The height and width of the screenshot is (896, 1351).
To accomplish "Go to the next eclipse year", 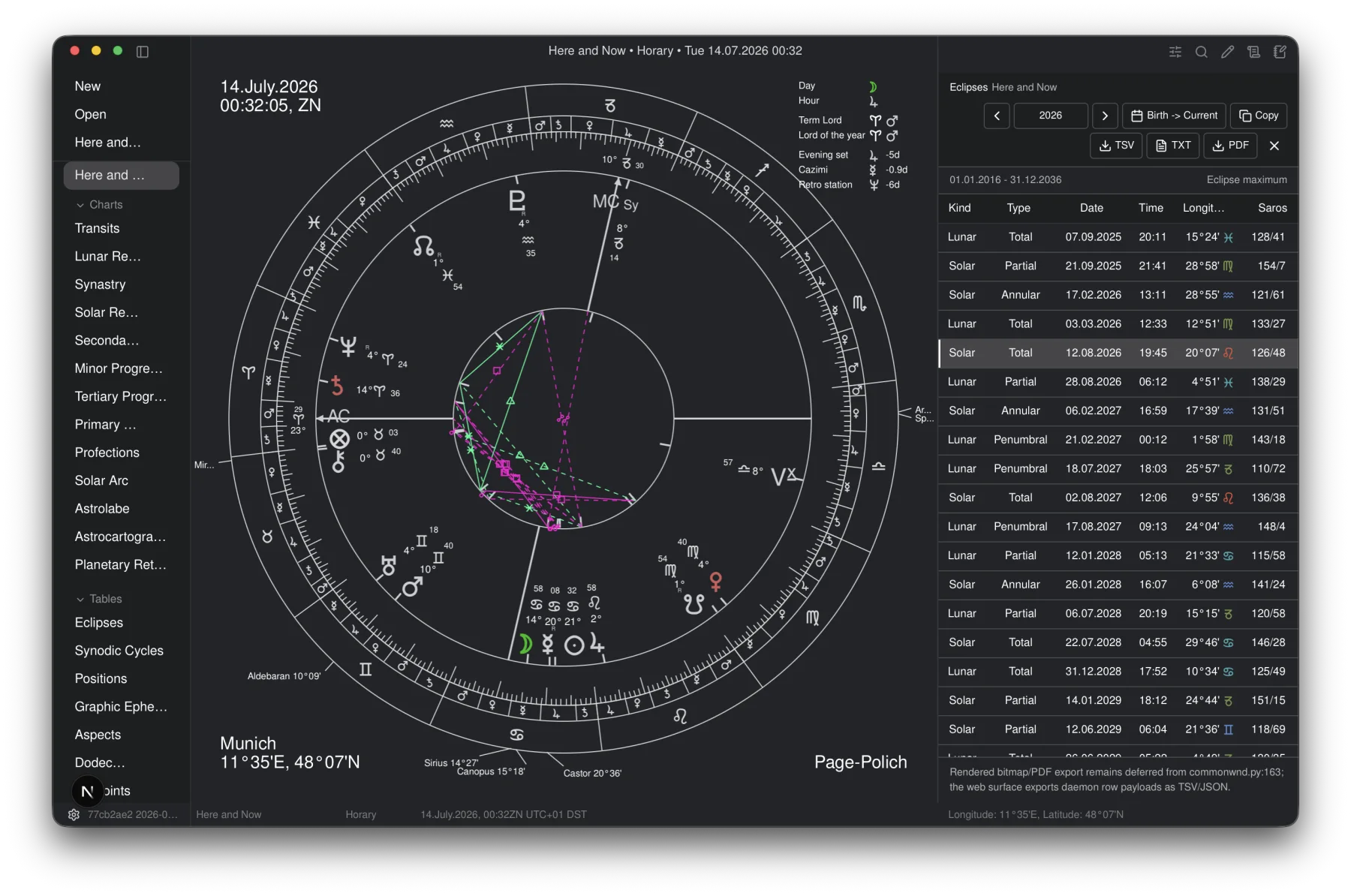I will 1105,116.
